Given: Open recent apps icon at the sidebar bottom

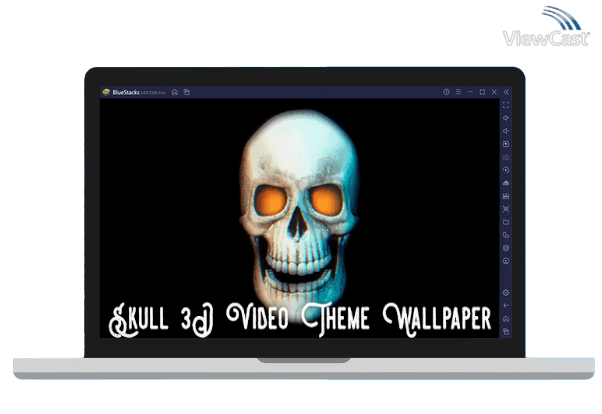Looking at the screenshot, I should pos(506,331).
